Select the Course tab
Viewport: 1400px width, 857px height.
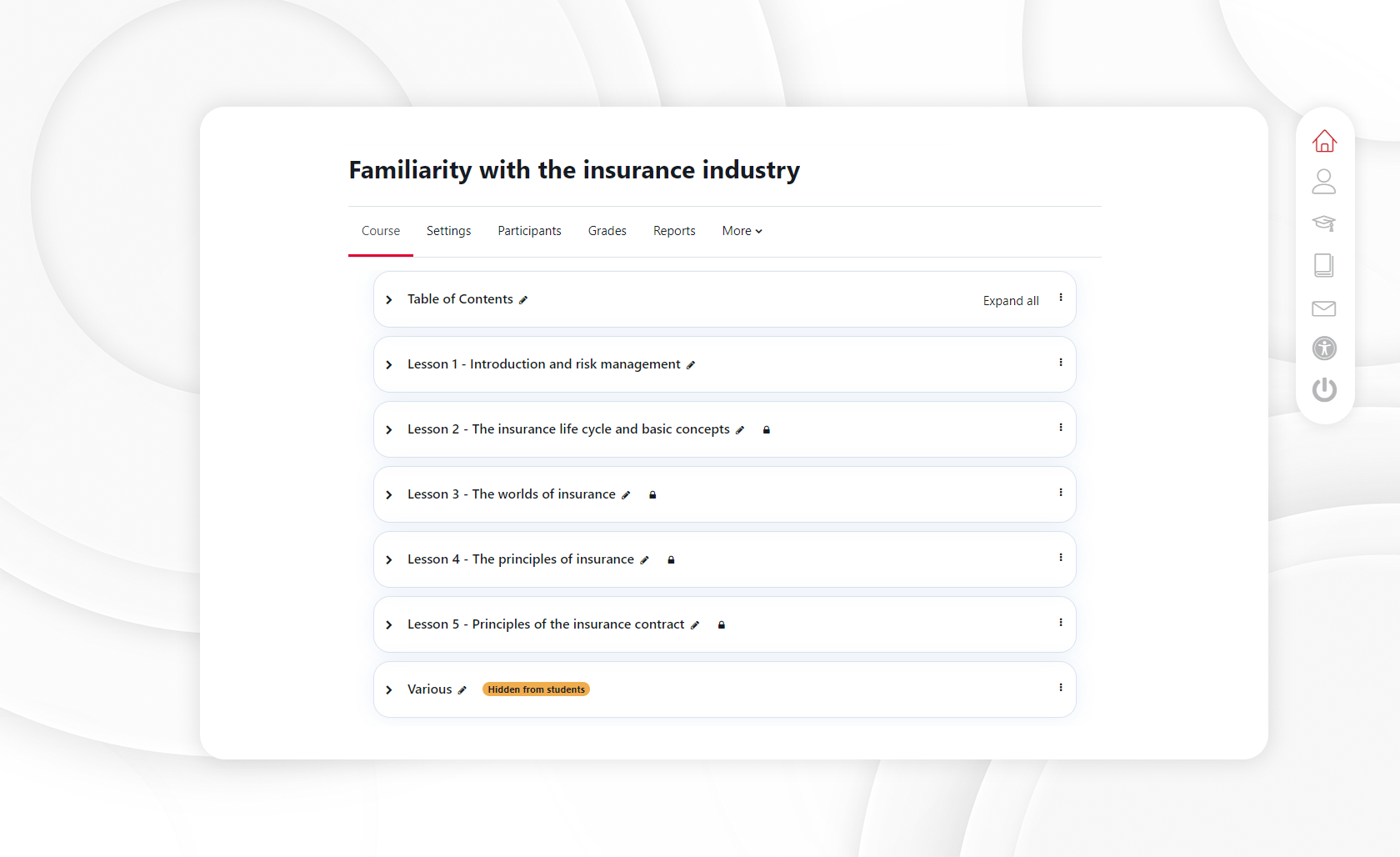coord(381,231)
